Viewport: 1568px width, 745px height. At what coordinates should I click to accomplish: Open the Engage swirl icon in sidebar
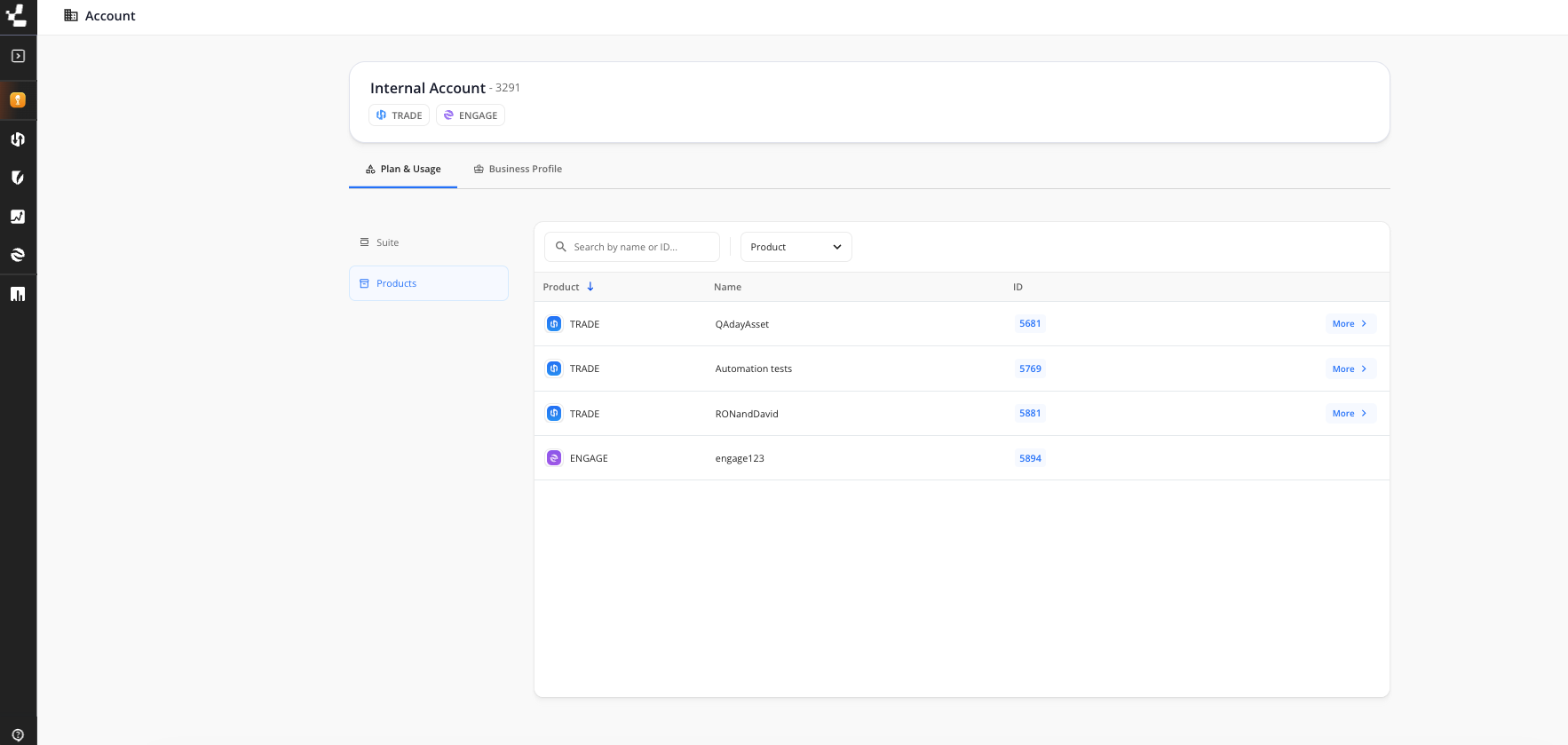coord(18,255)
